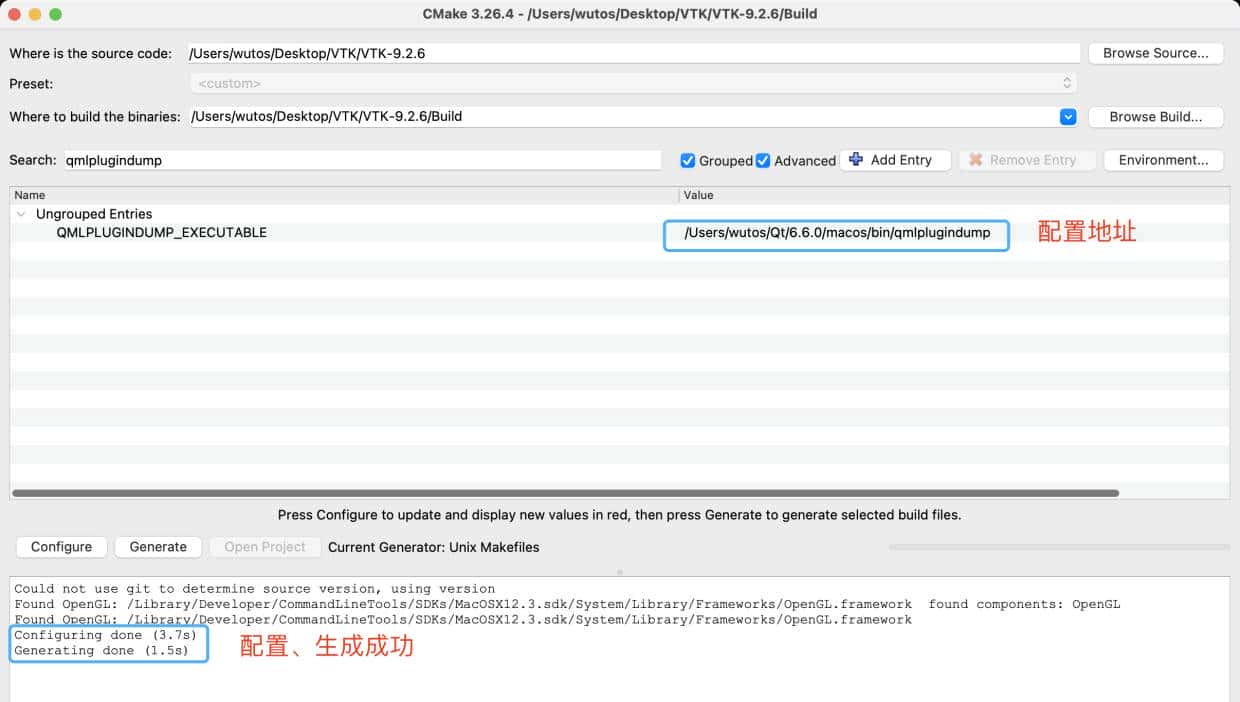Disable the Advanced checkbox
The width and height of the screenshot is (1240, 702).
(763, 160)
